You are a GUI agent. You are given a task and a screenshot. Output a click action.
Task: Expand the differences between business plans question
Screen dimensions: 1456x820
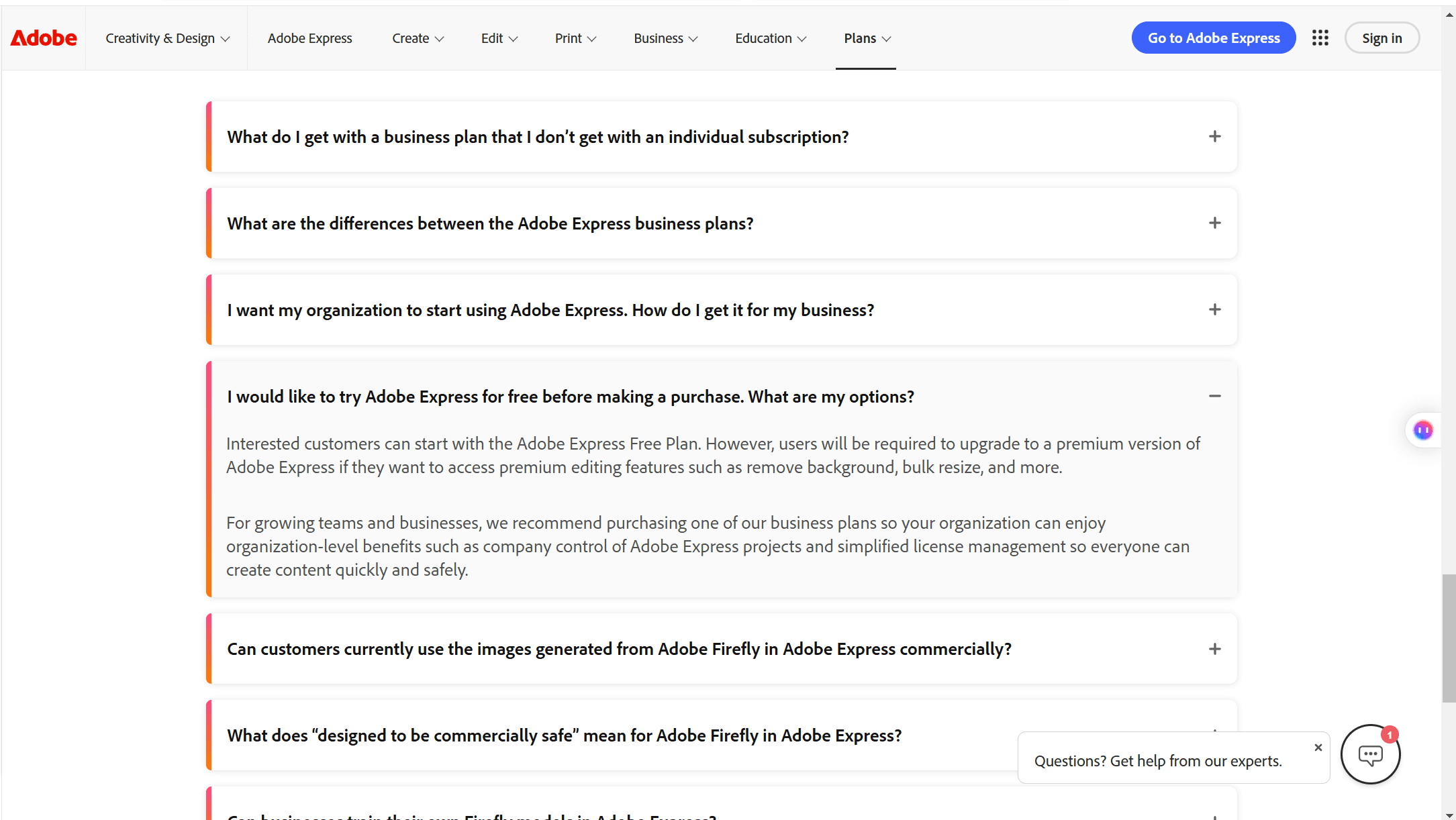click(722, 223)
